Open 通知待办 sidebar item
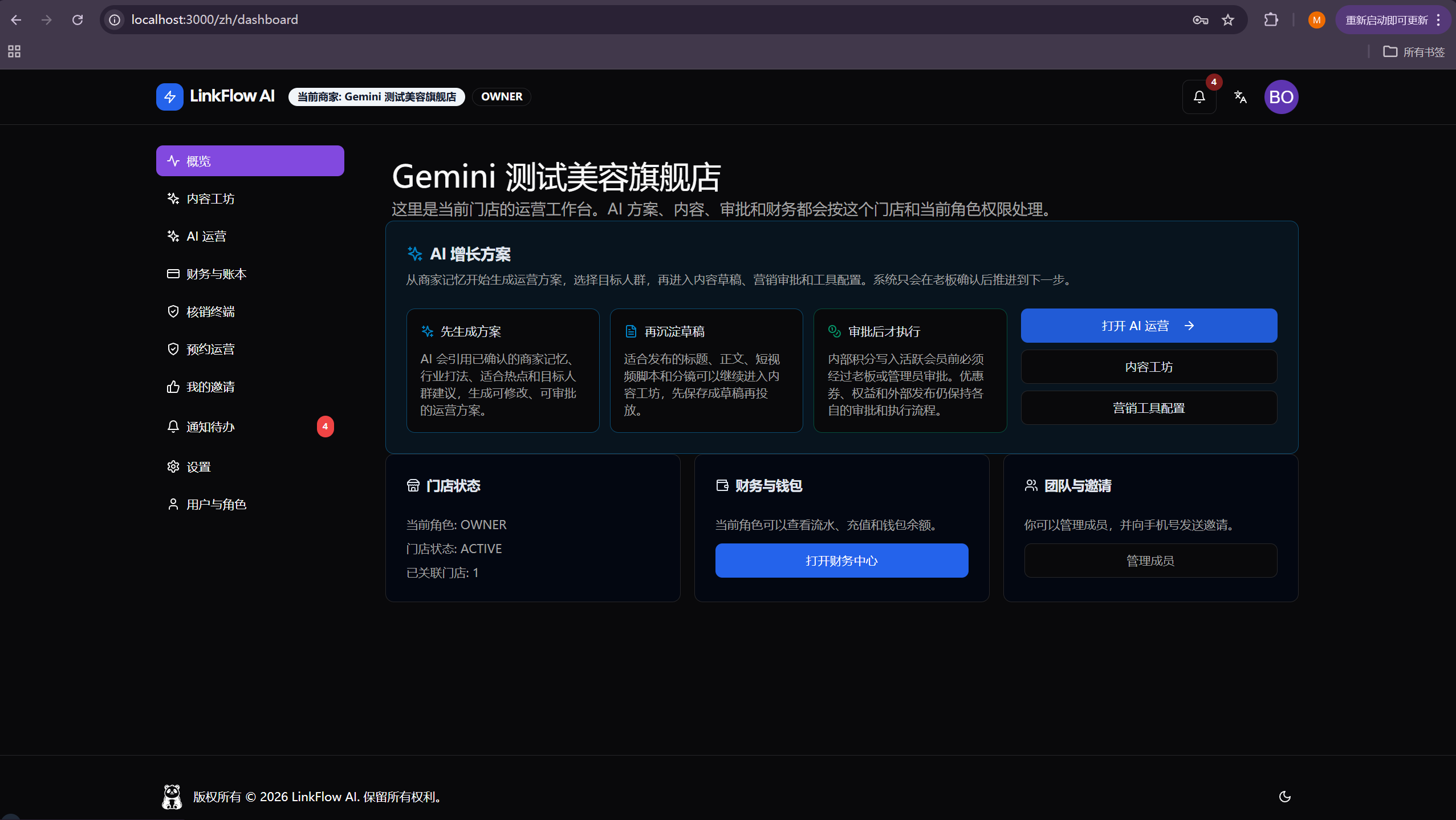The height and width of the screenshot is (820, 1456). click(250, 427)
